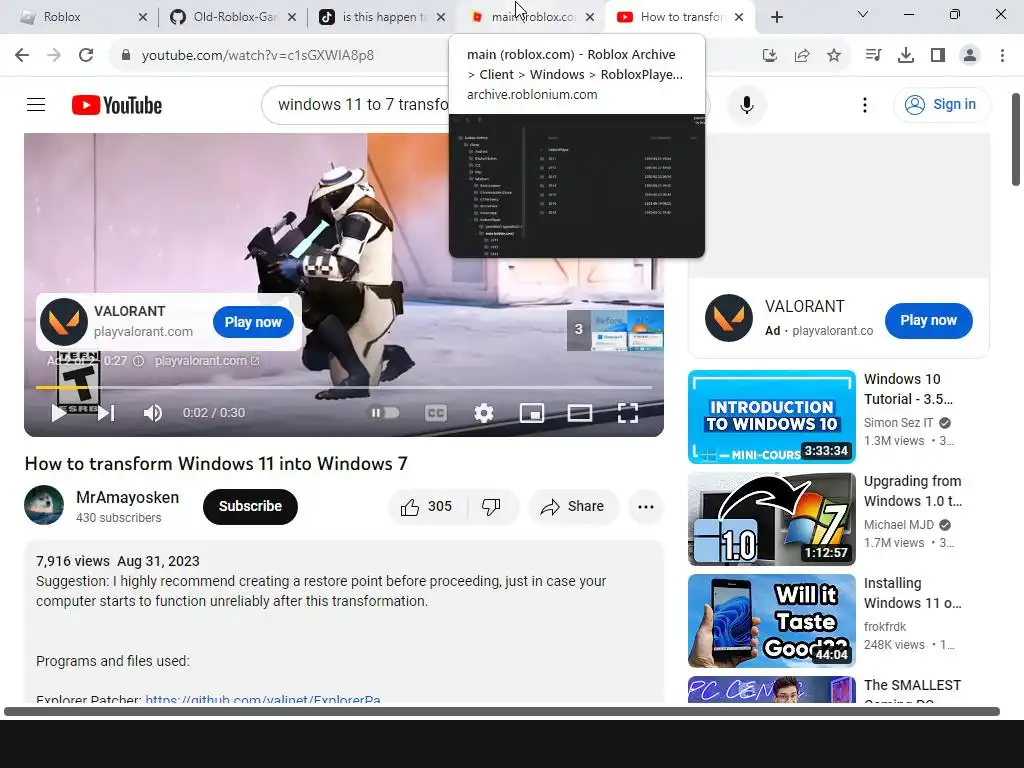Toggle the browser side panel icon
Screen dimensions: 1024x768
coord(938,56)
